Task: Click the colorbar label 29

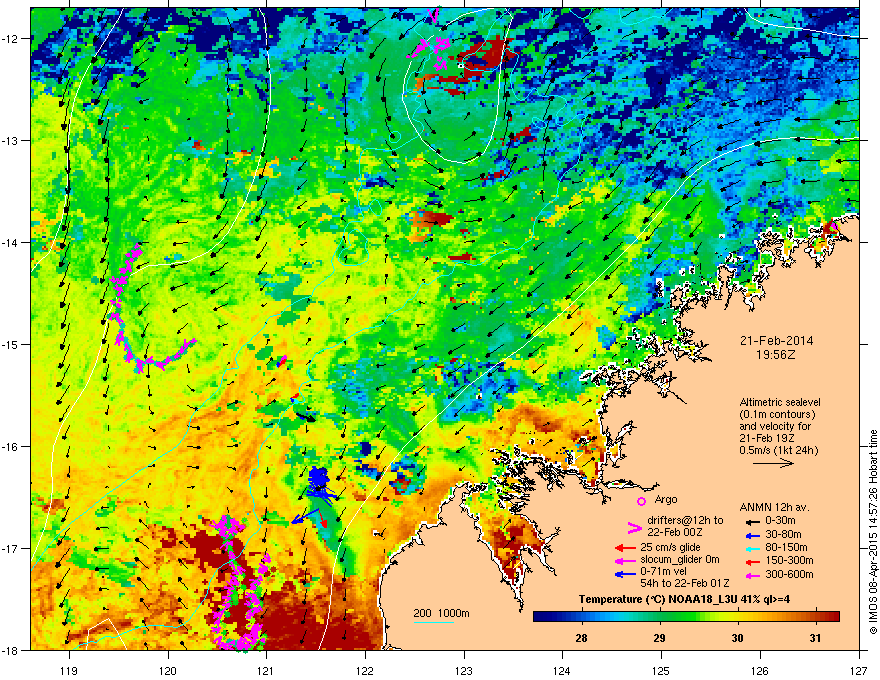Action: click(x=659, y=638)
